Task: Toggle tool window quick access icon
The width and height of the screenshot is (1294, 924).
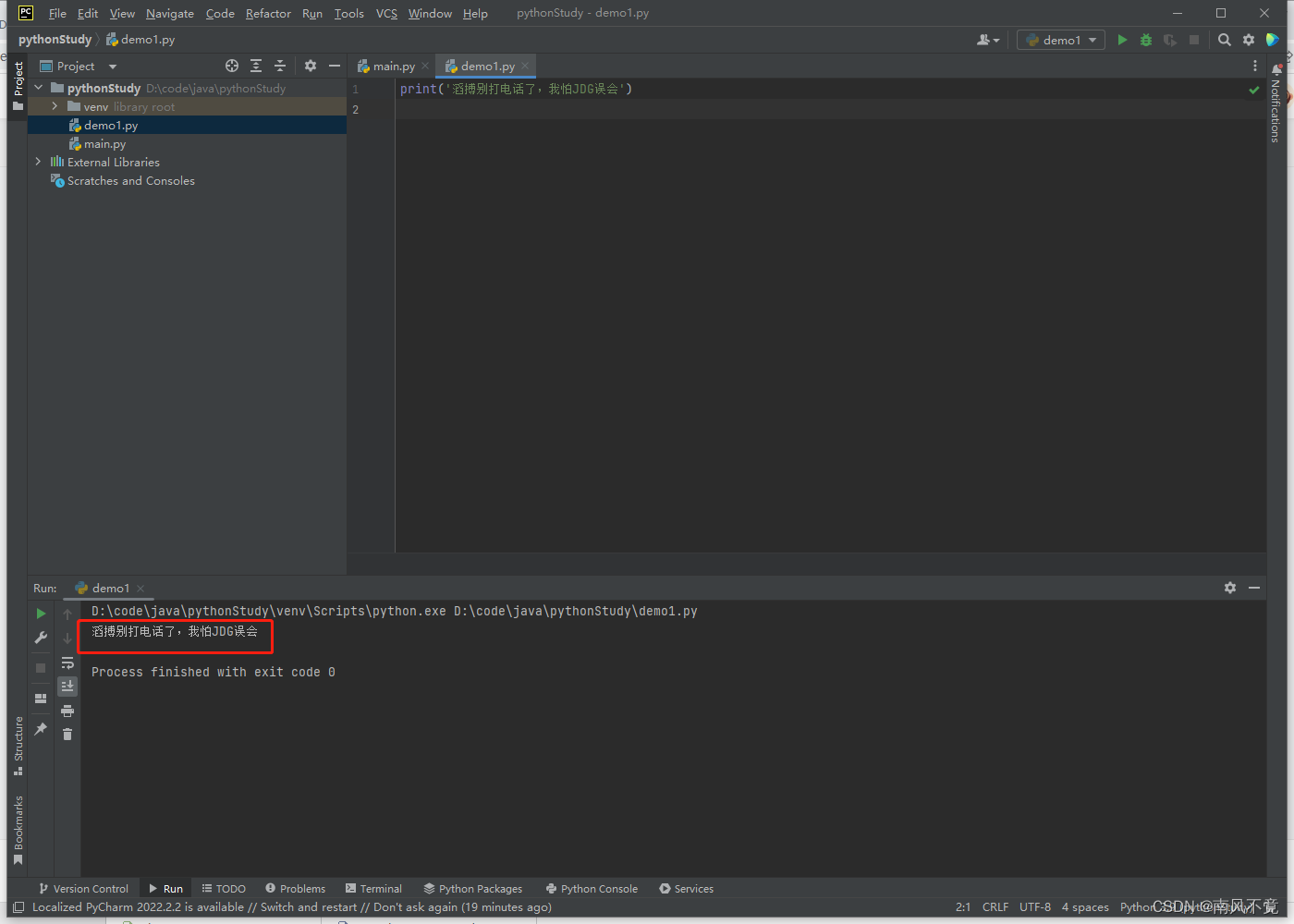Action: [x=18, y=907]
